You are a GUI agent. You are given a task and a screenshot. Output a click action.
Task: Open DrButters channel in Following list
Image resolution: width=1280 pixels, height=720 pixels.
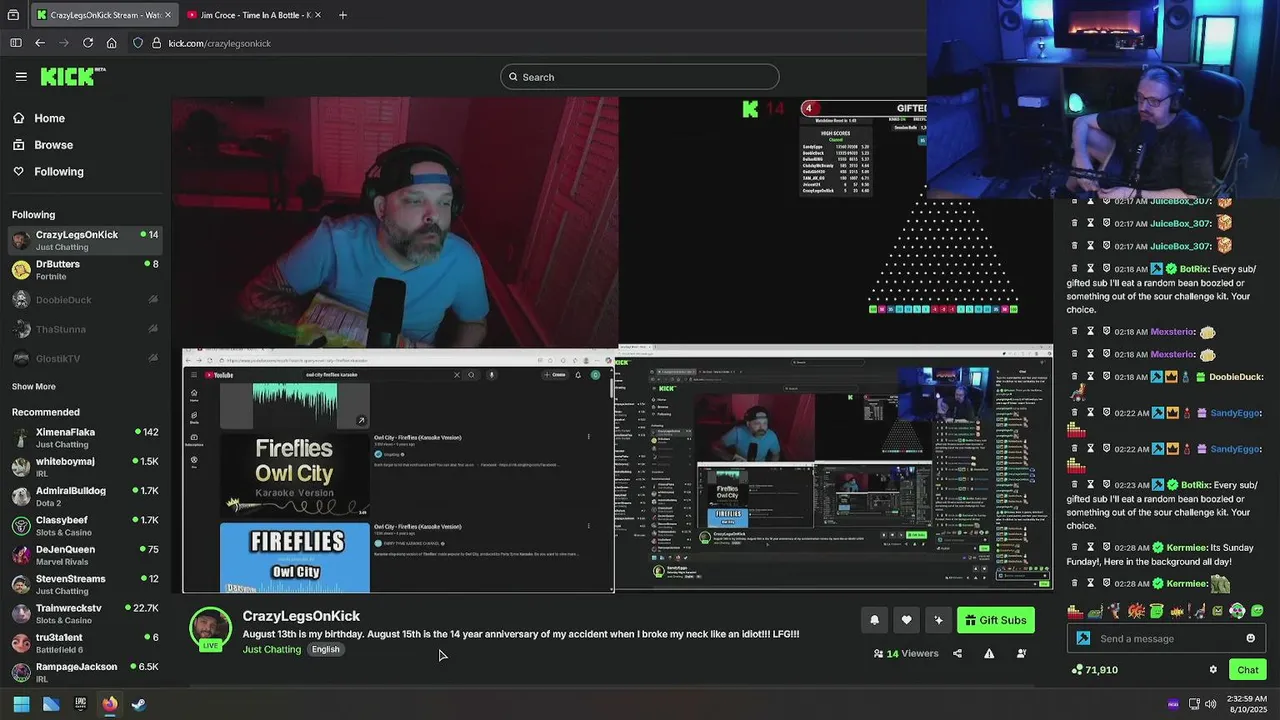coord(85,270)
